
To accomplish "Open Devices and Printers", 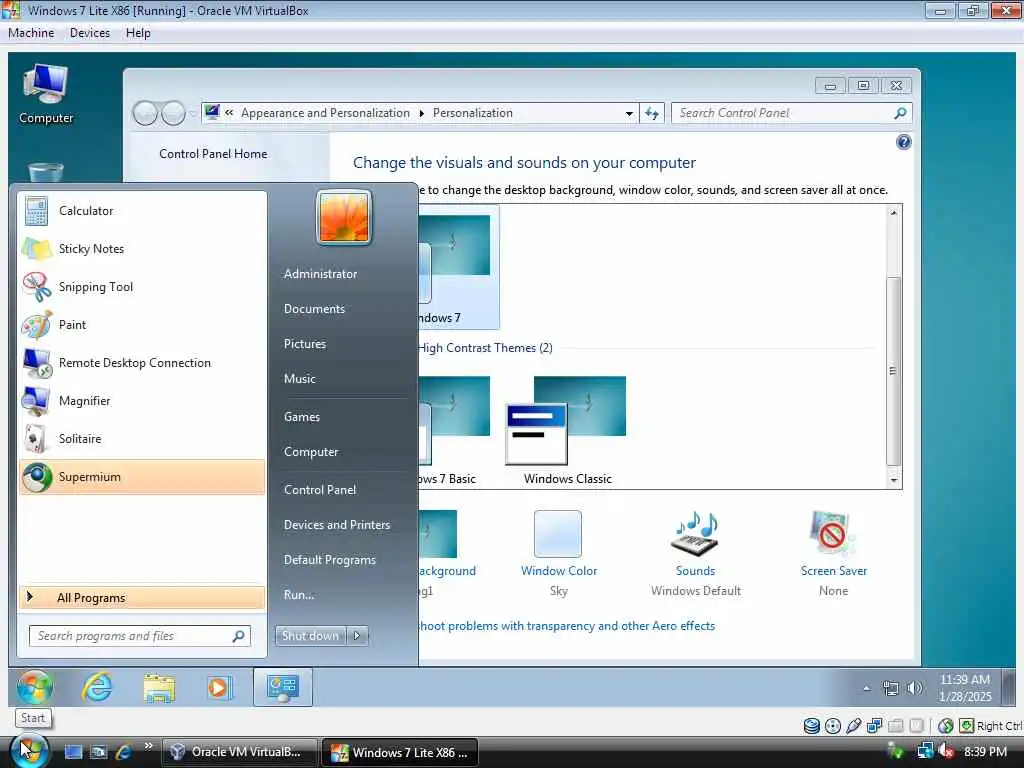I will (x=337, y=525).
